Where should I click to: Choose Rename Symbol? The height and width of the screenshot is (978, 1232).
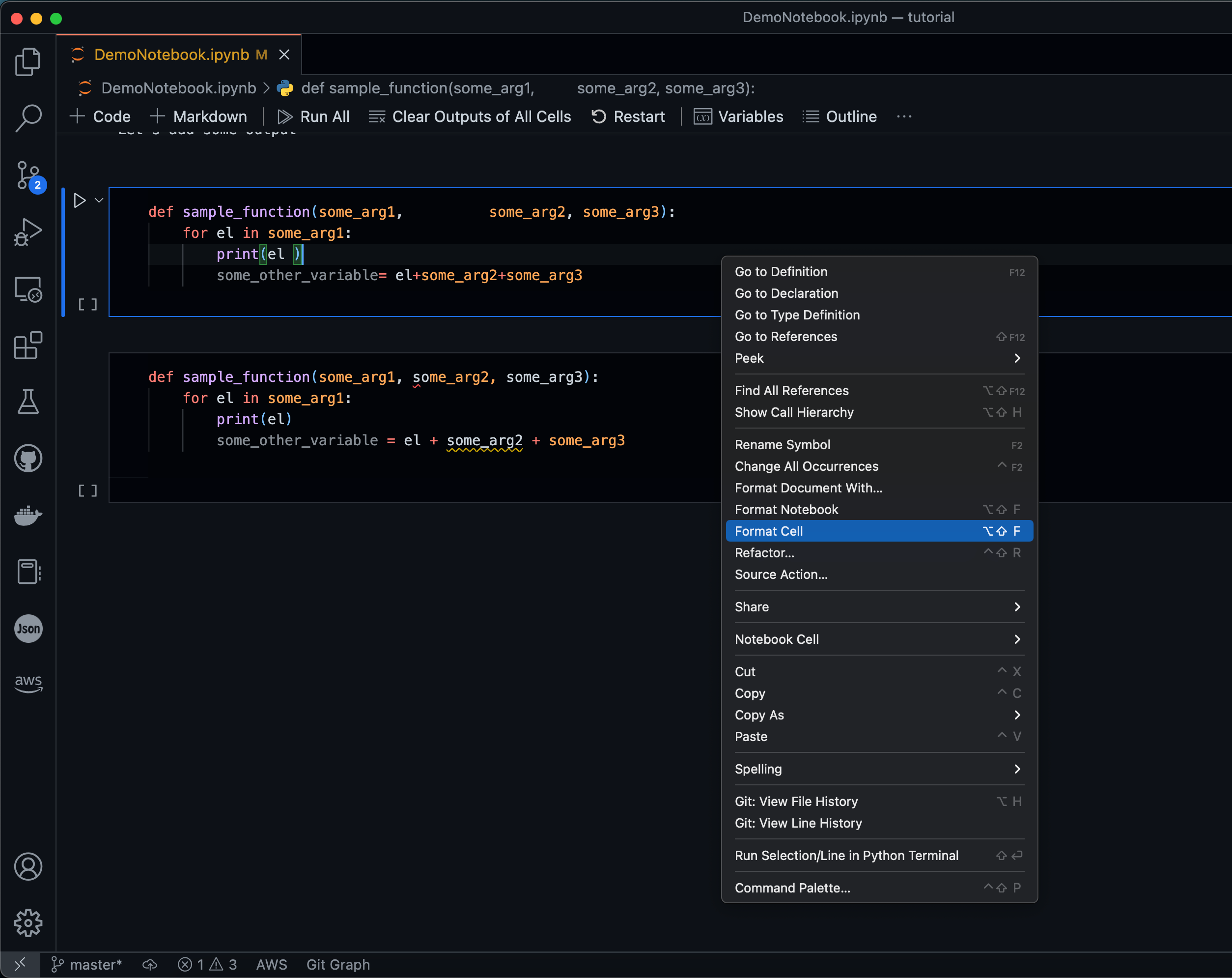click(x=879, y=445)
